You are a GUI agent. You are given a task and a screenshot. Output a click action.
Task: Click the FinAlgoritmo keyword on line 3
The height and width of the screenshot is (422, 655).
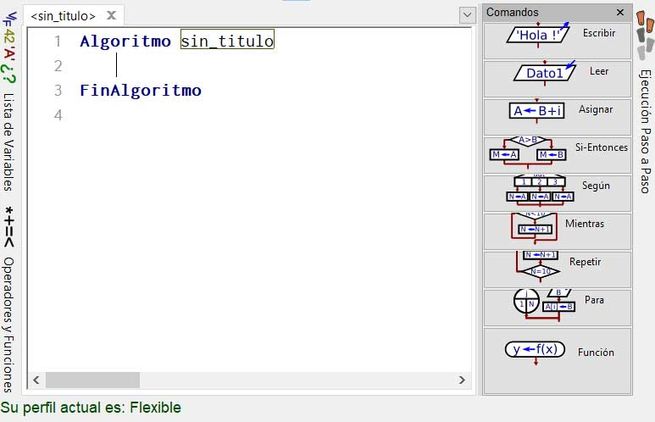pos(141,90)
